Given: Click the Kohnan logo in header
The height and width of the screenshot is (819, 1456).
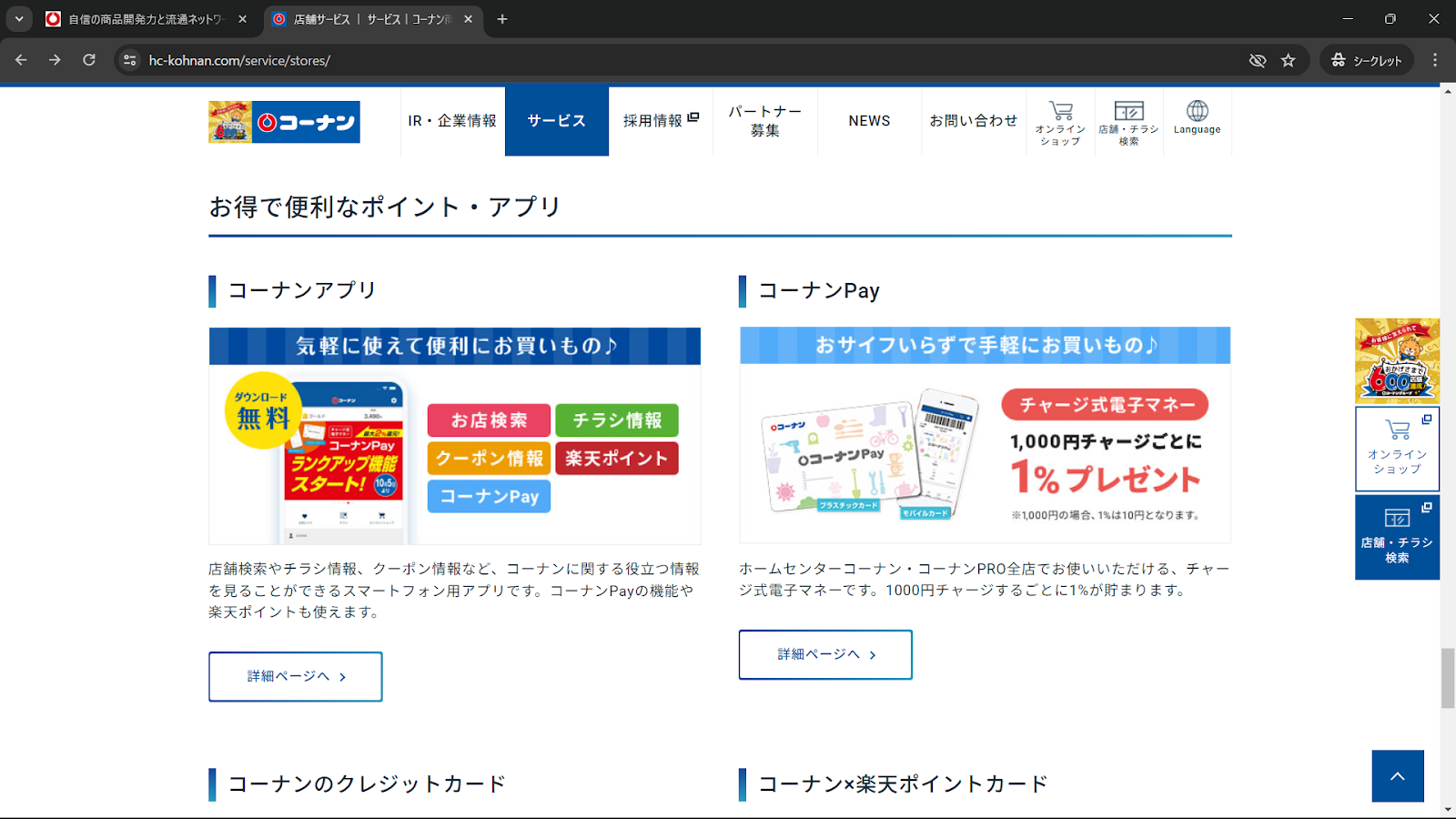Looking at the screenshot, I should [284, 122].
